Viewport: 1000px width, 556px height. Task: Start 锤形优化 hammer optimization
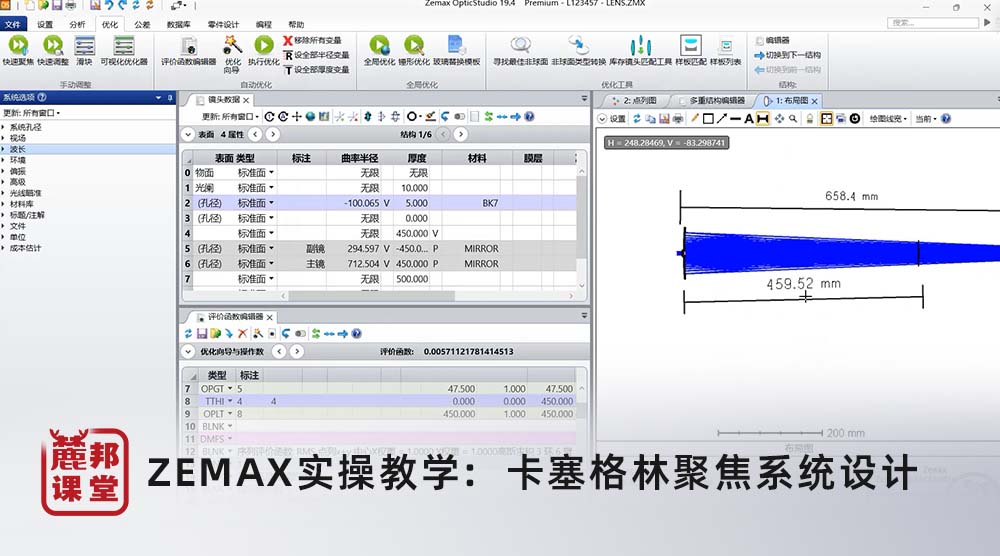pos(414,50)
